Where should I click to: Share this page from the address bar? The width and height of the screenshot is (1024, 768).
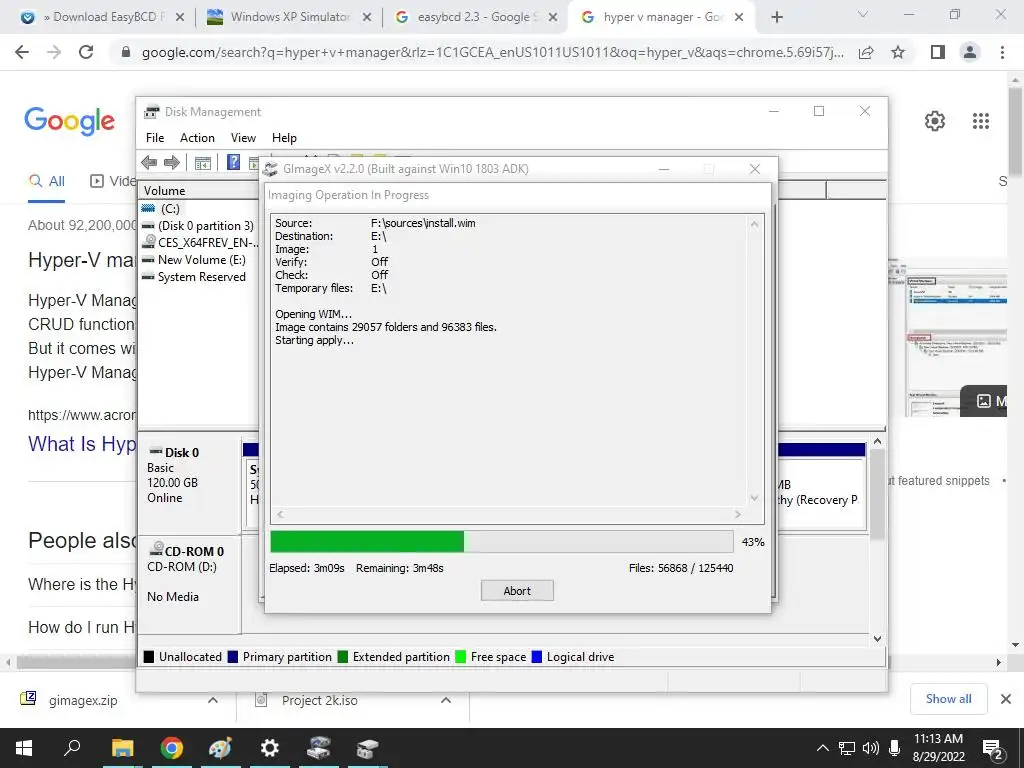(x=866, y=52)
